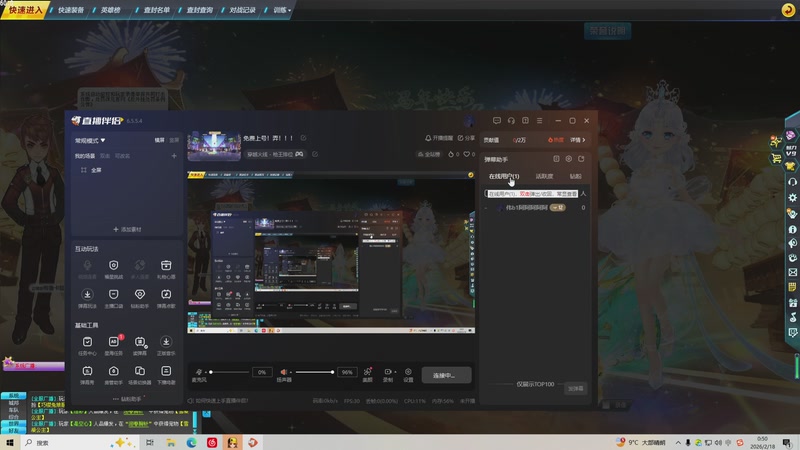
Task: Open 查封名单 in game top menu
Action: pos(157,10)
